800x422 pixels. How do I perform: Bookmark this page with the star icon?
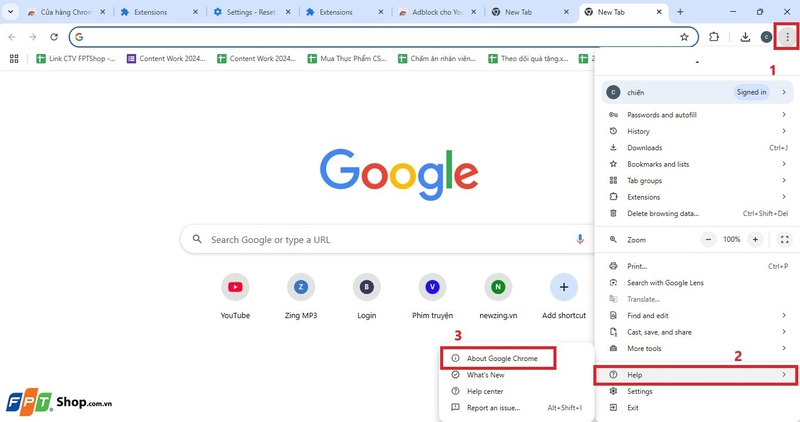684,37
